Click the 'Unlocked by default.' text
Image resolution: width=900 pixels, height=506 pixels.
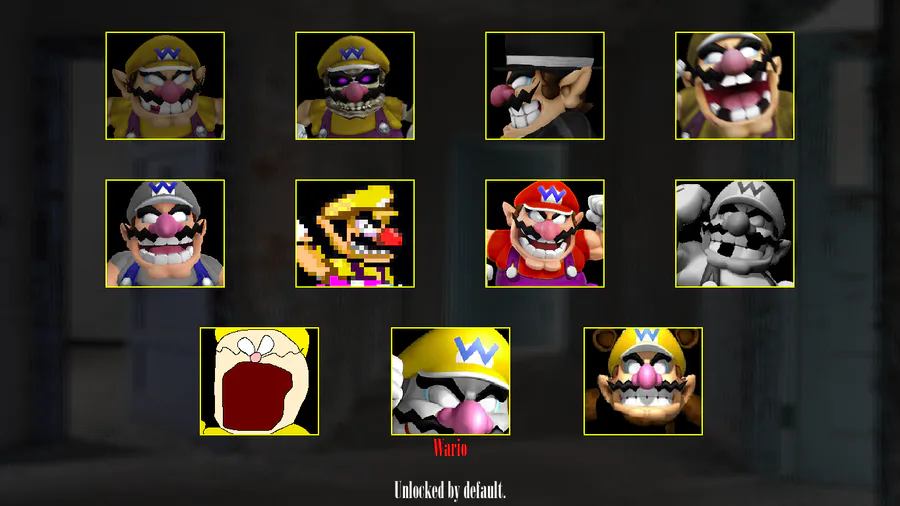pos(449,491)
